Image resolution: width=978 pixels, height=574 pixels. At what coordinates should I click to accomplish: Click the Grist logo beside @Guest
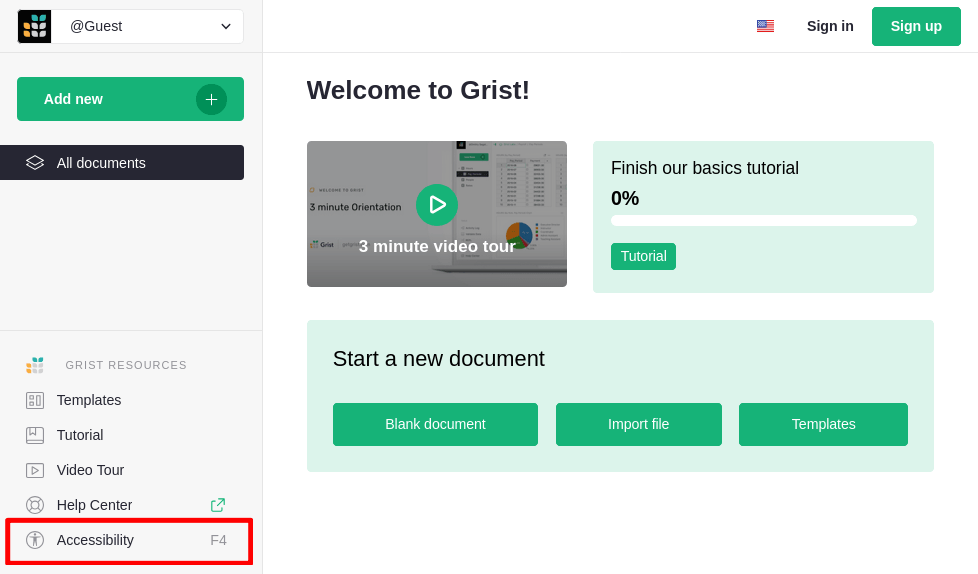pos(34,26)
